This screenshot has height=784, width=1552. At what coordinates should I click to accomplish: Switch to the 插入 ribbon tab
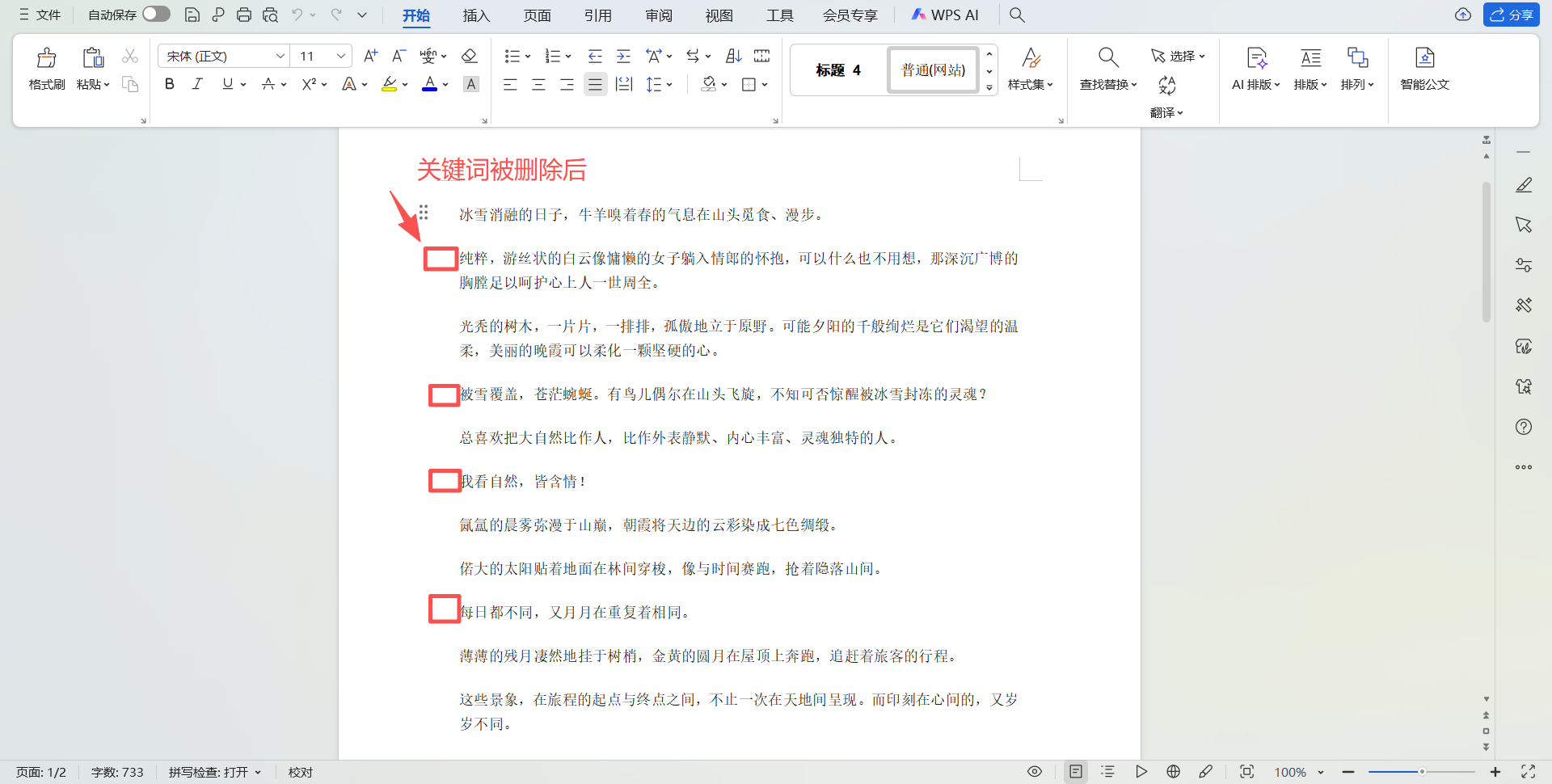point(476,15)
